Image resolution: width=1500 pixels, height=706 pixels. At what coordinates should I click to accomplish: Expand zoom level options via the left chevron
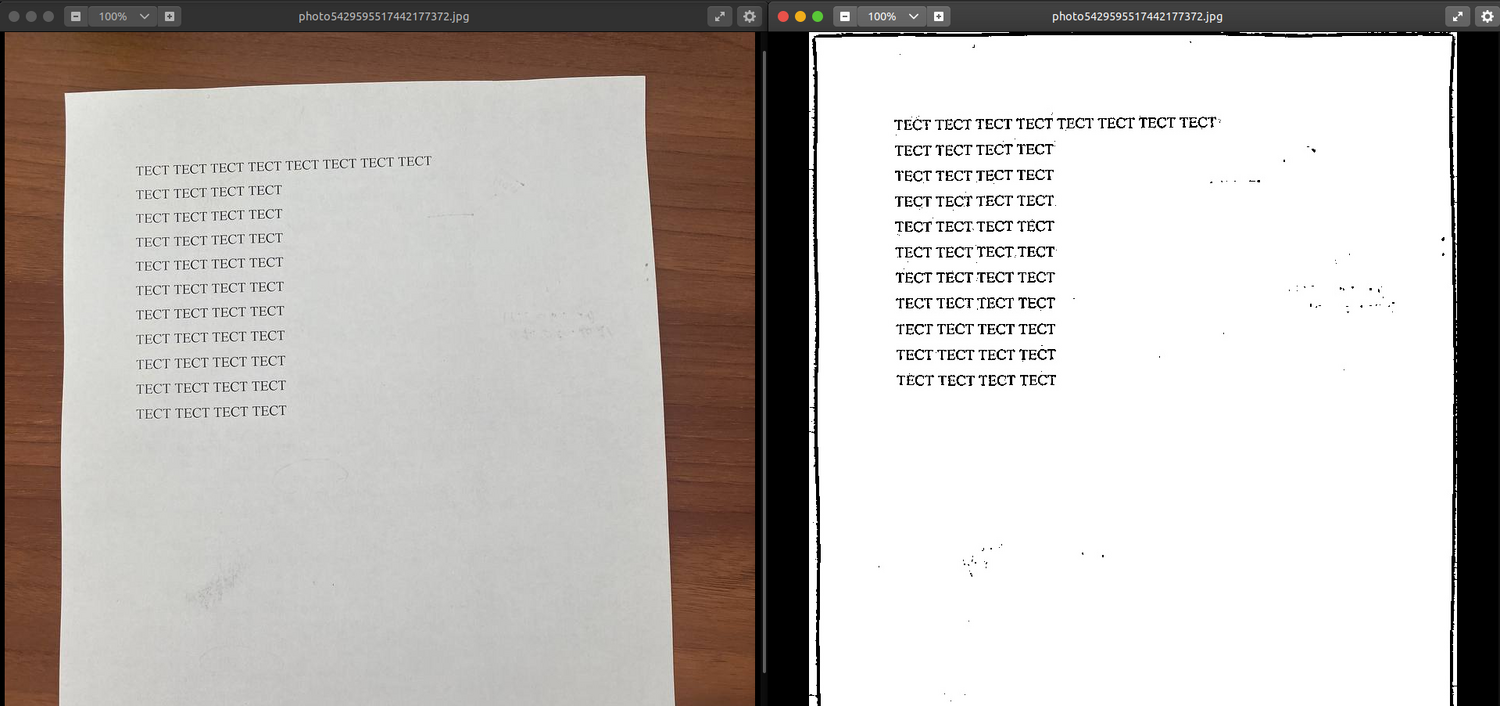coord(143,16)
